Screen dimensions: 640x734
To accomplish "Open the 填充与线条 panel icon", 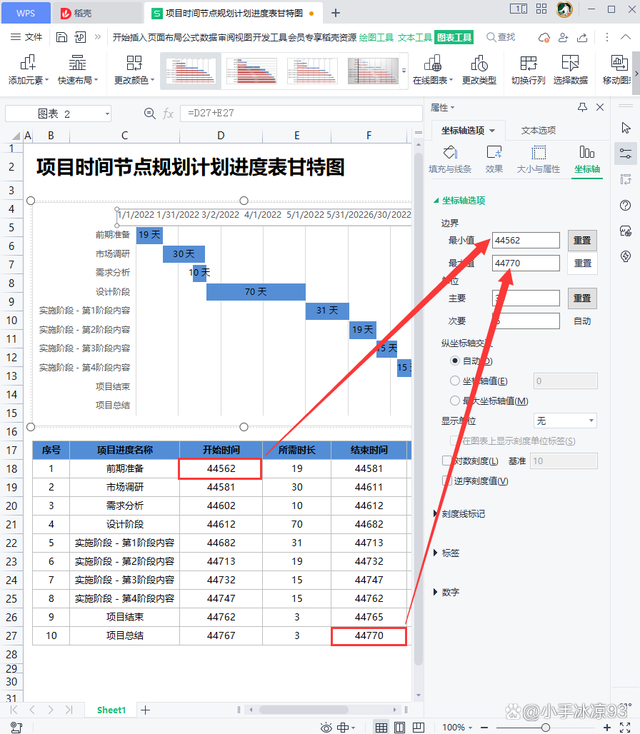I will pos(450,159).
